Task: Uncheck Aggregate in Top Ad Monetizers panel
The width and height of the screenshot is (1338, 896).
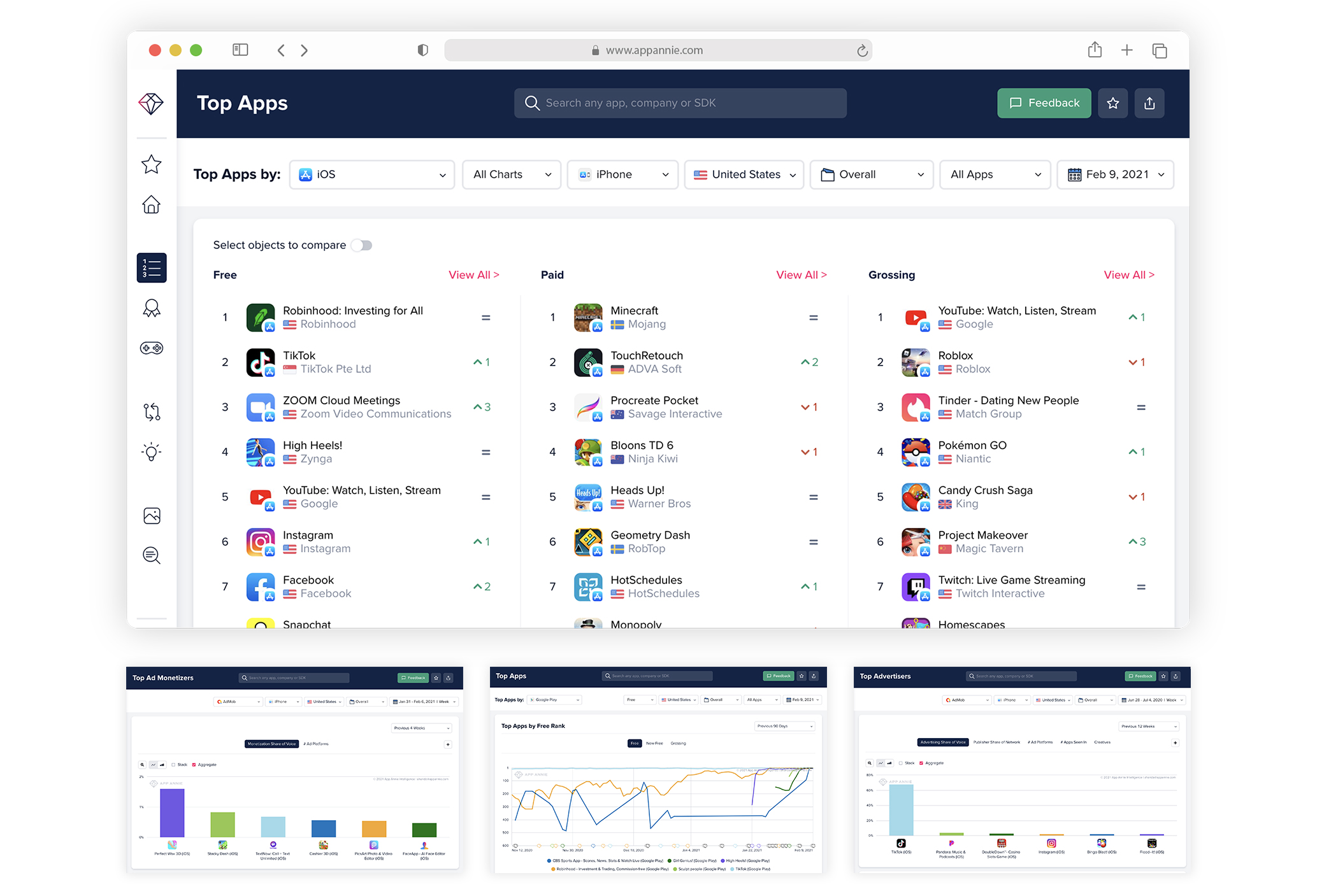Action: (x=194, y=765)
